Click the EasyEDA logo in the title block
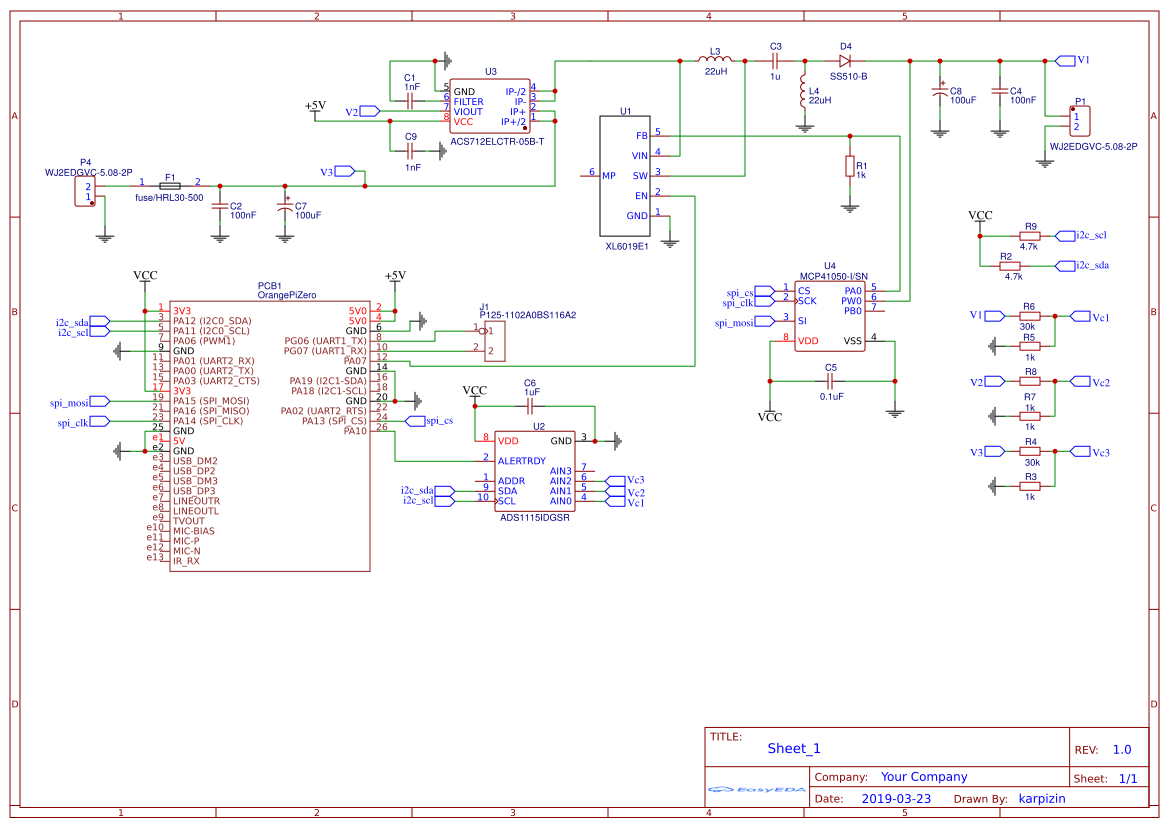 [x=755, y=789]
